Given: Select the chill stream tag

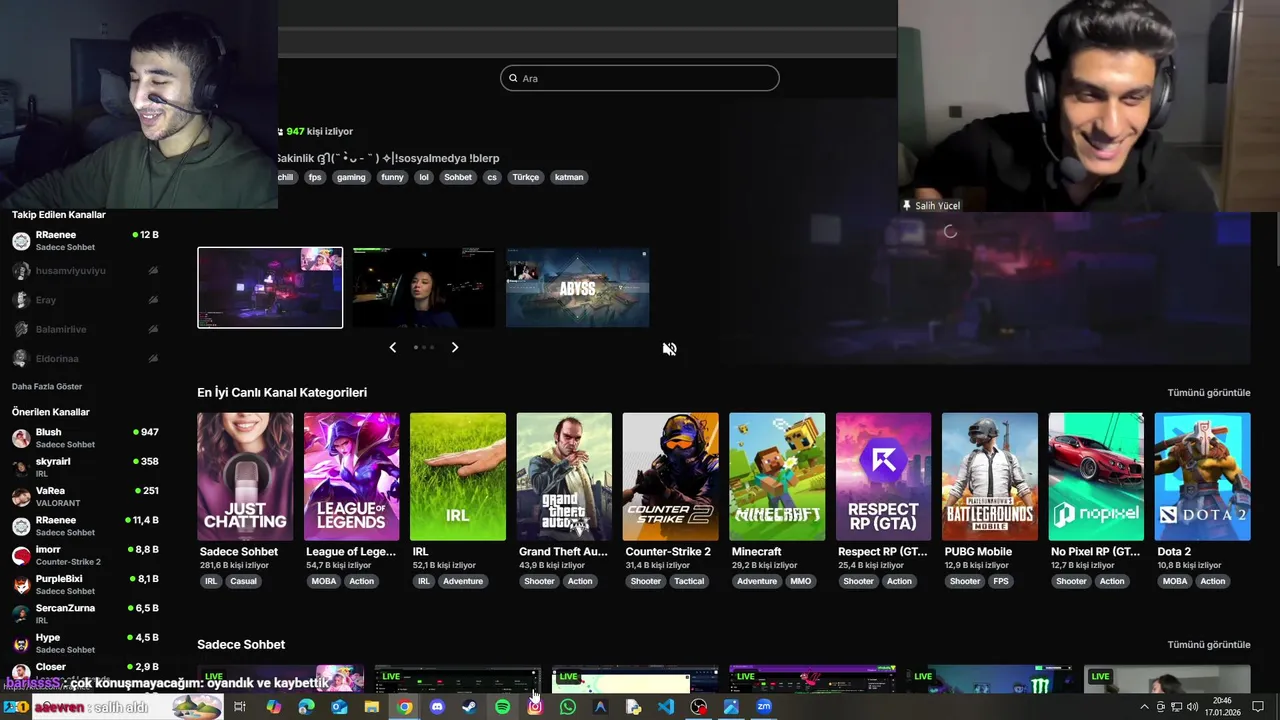Looking at the screenshot, I should (x=286, y=177).
